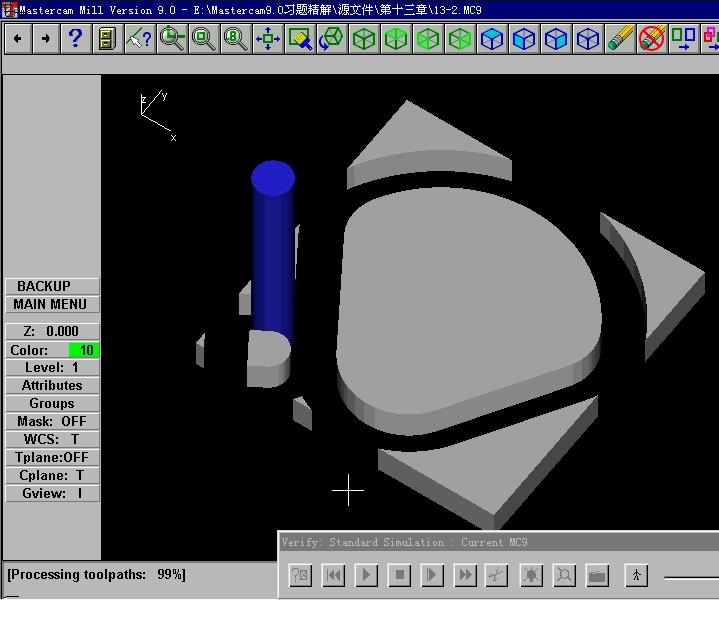Open the Gview: I selector
Image resolution: width=719 pixels, height=631 pixels.
(x=52, y=493)
